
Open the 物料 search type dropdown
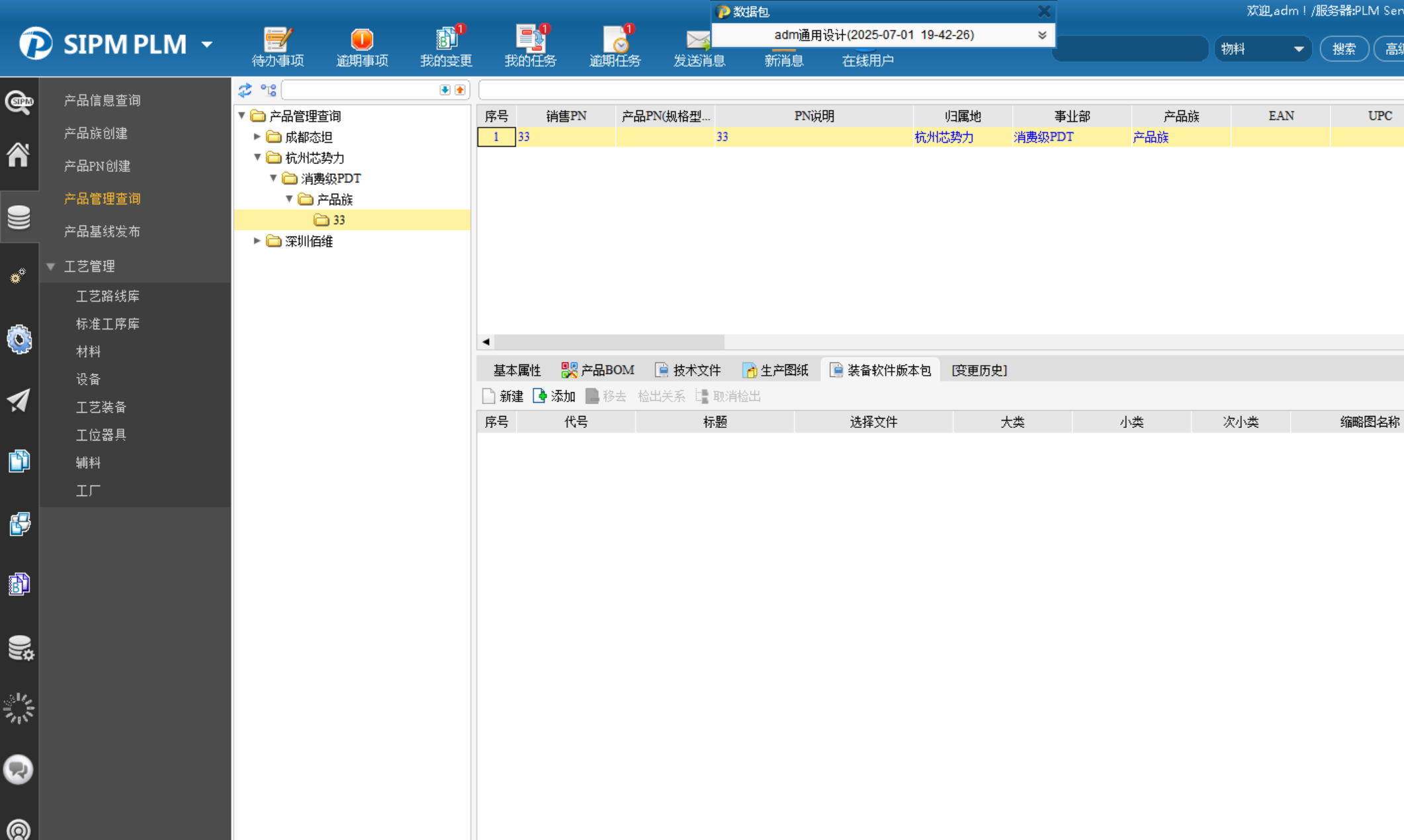(x=1262, y=49)
